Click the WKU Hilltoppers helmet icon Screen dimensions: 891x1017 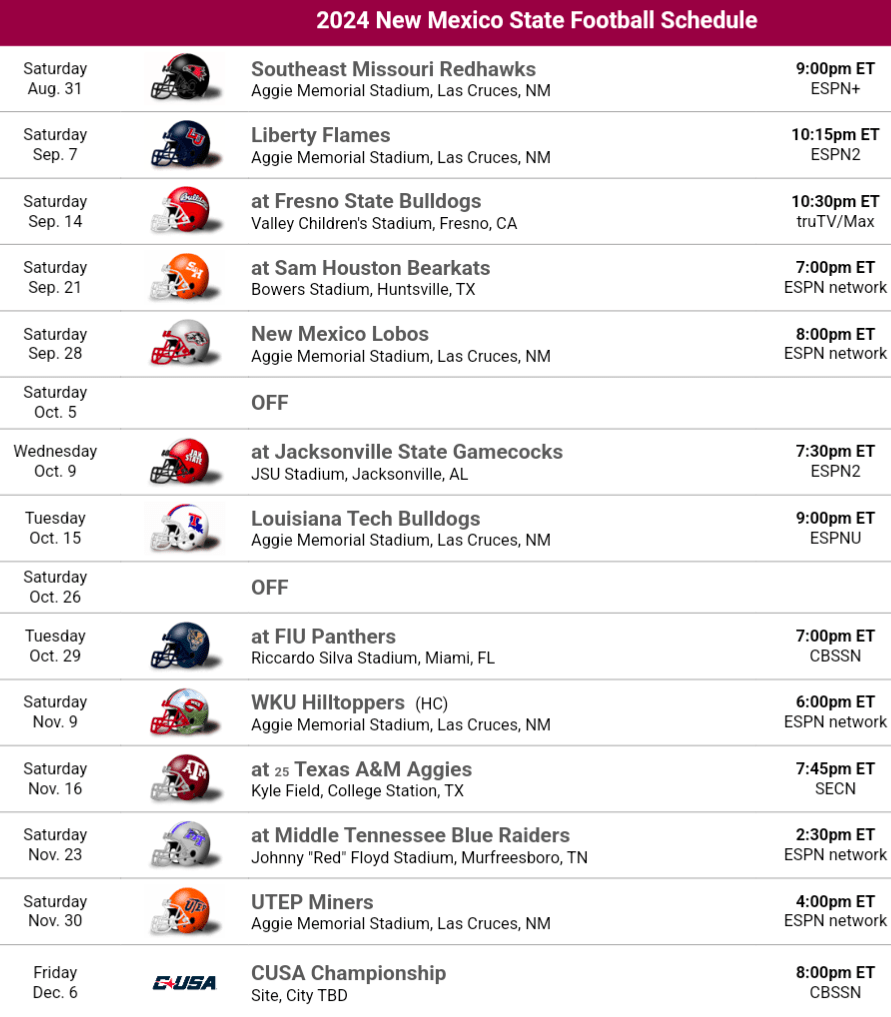point(181,712)
